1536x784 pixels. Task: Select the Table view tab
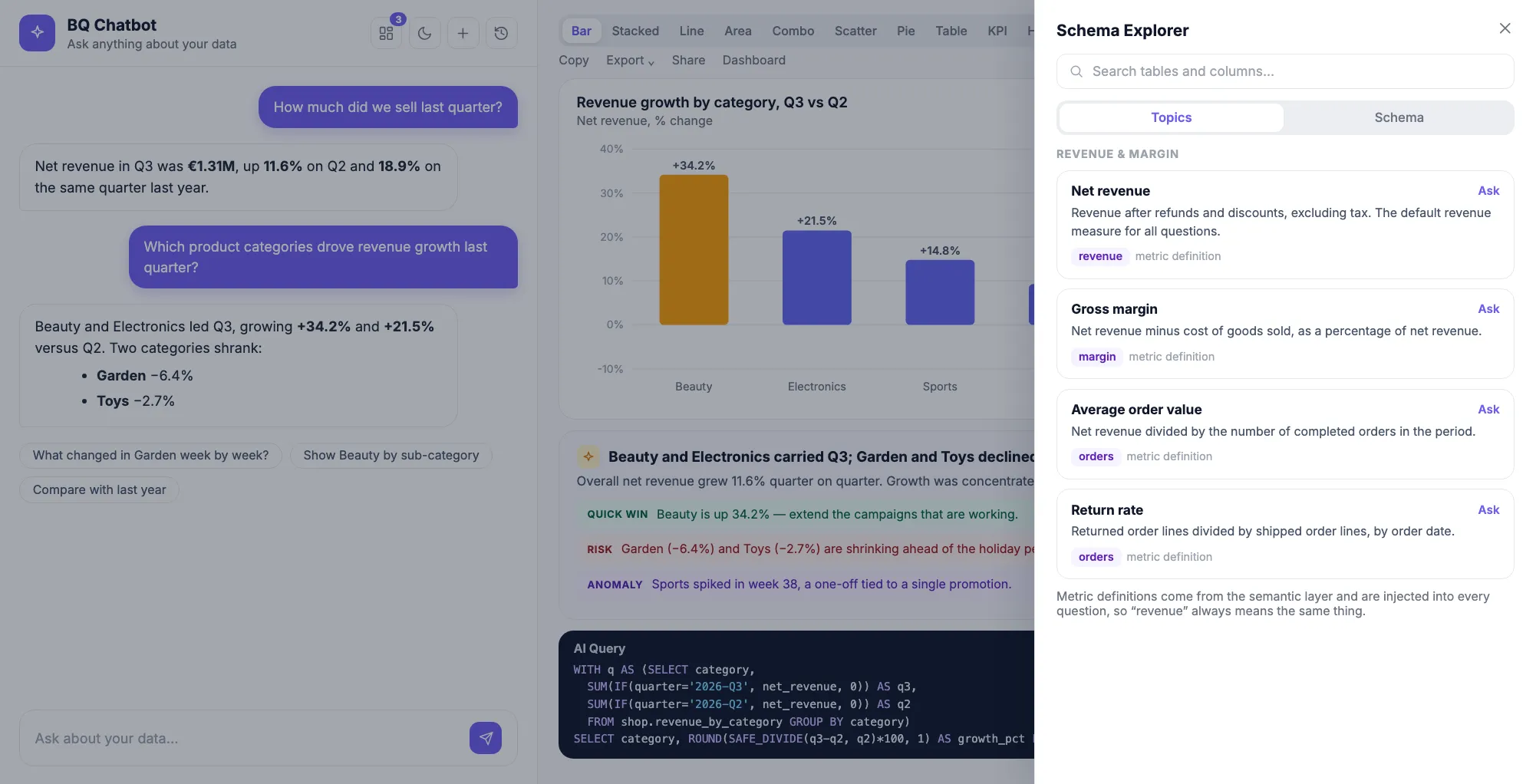point(951,31)
